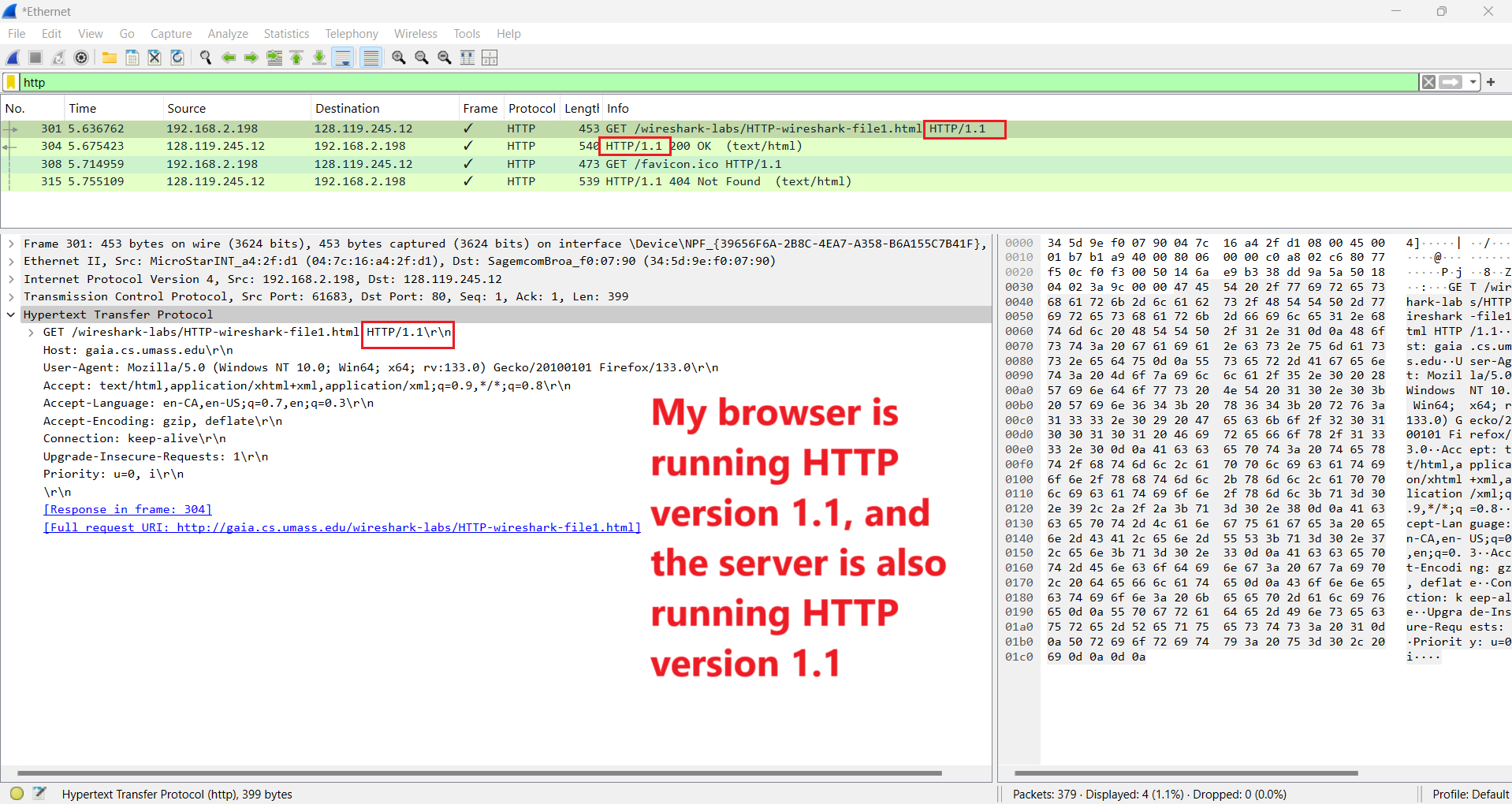Expand Transmission Control Protocol details
The height and width of the screenshot is (804, 1512).
tap(11, 296)
